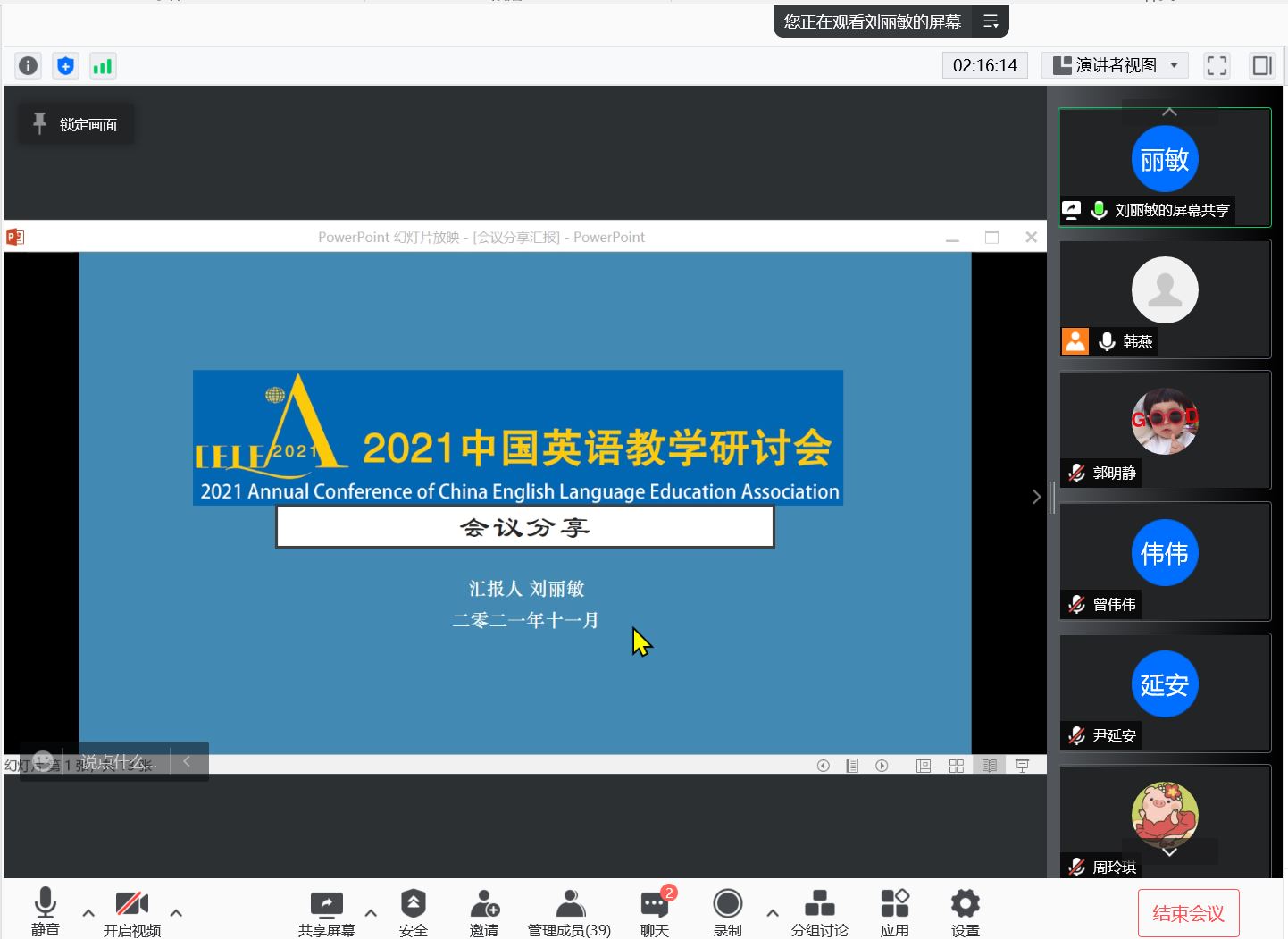The width and height of the screenshot is (1288, 939).
Task: Select 刘丽敏's video thumbnail
Action: pos(1165,167)
